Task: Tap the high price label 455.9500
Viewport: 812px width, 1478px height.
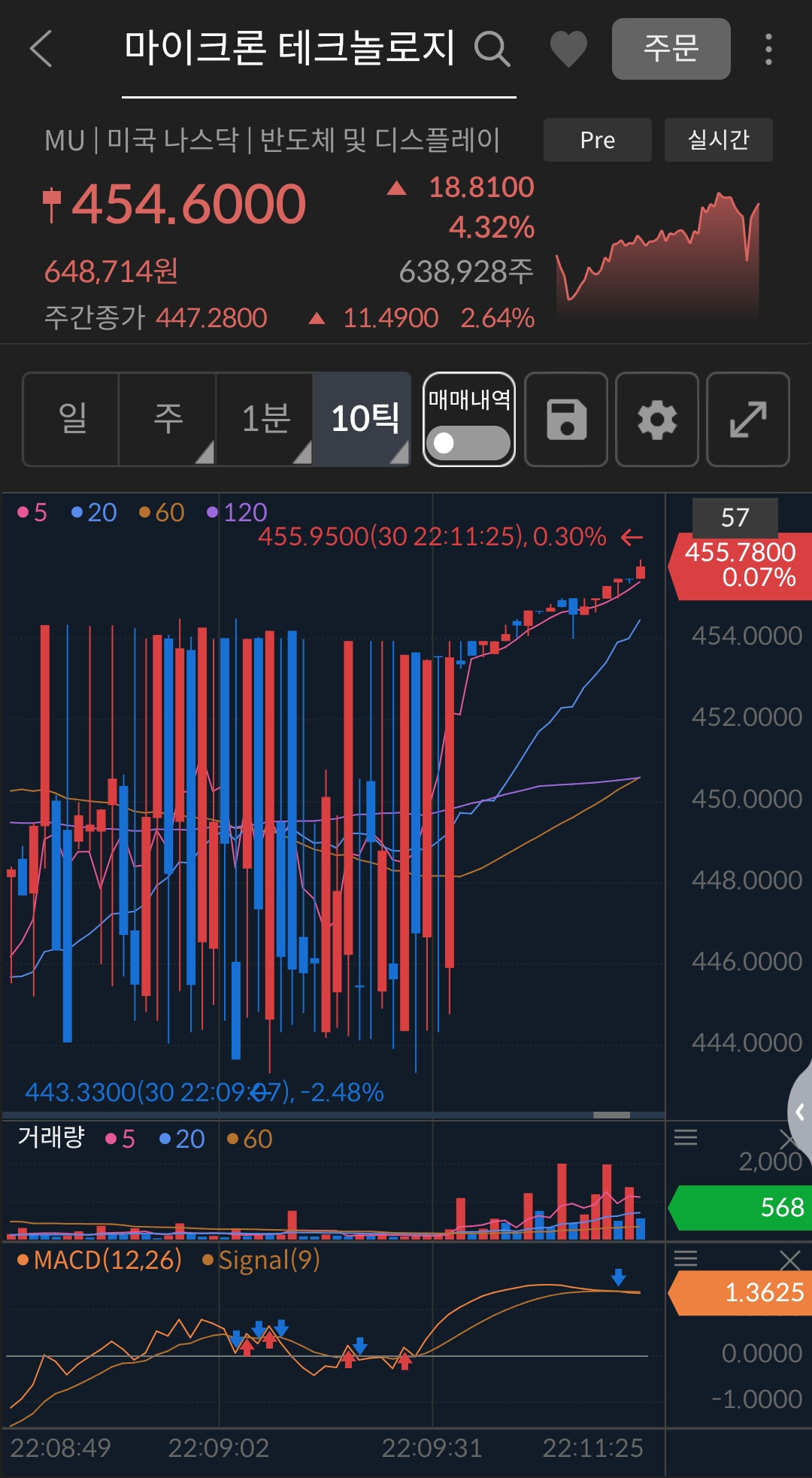Action: (432, 536)
